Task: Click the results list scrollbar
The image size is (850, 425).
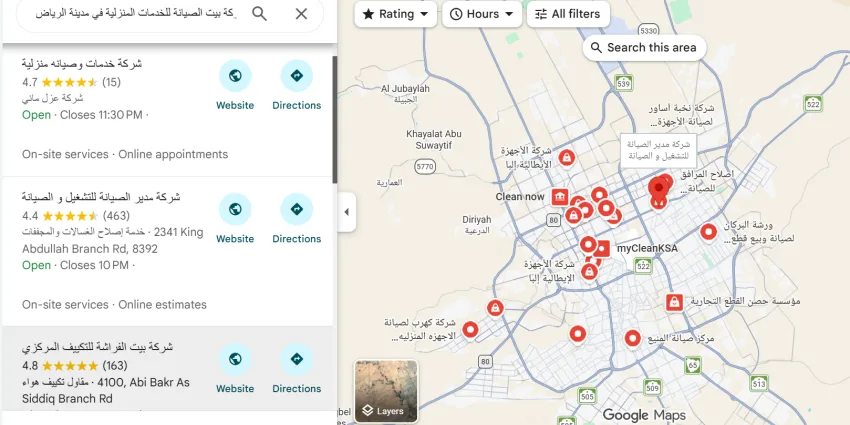Action: point(334,120)
